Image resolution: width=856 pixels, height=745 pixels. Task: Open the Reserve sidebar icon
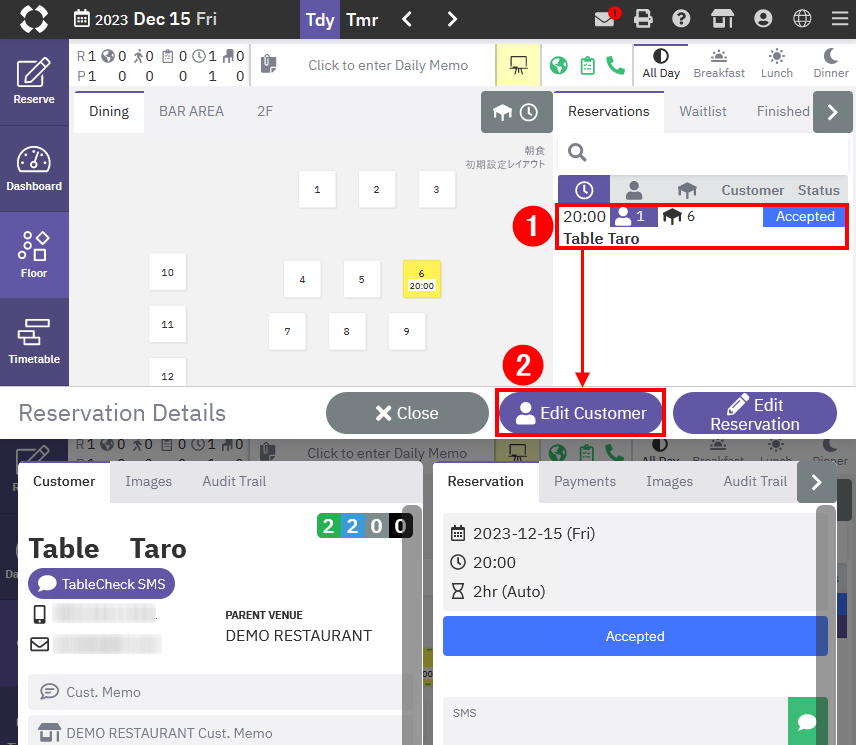[x=34, y=82]
